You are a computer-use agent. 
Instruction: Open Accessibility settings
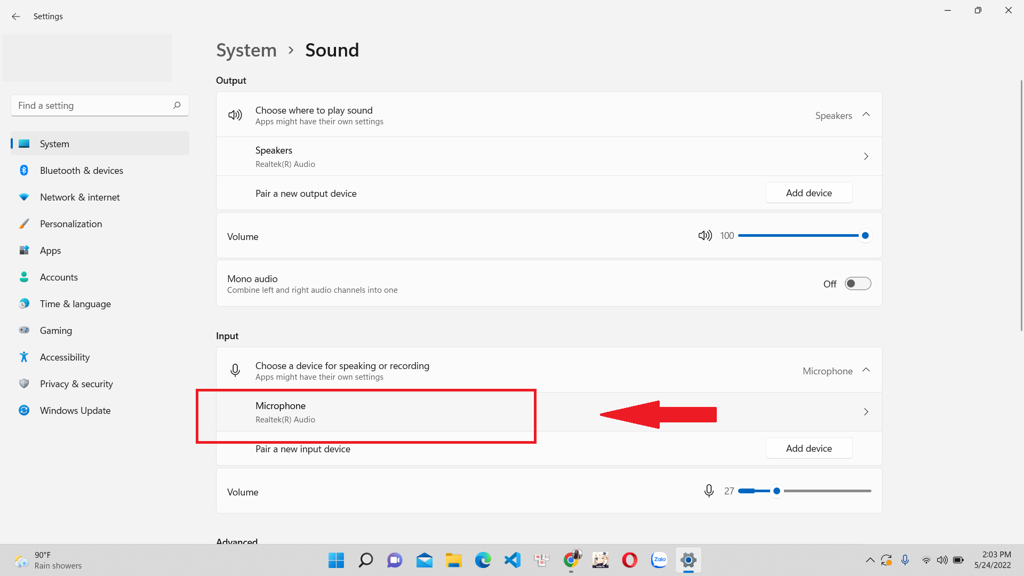click(x=100, y=357)
